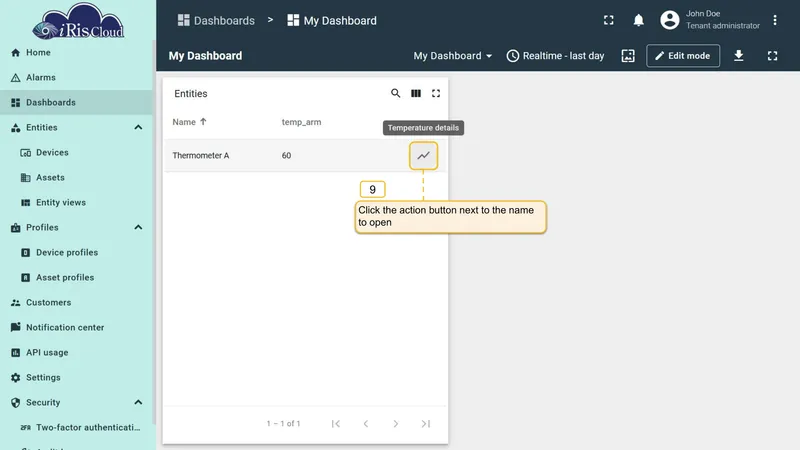Open Notification center
The width and height of the screenshot is (800, 450).
(x=77, y=328)
